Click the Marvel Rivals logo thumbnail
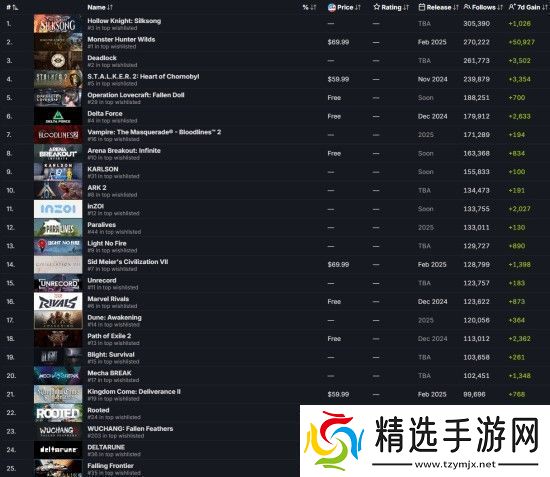 [x=58, y=302]
